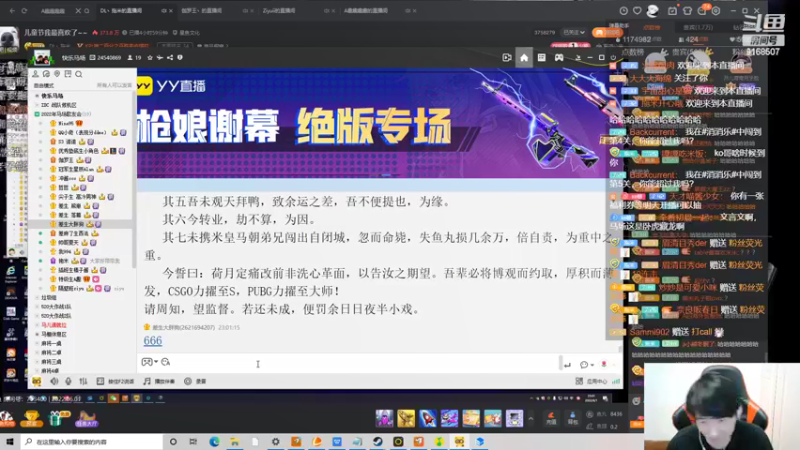The height and width of the screenshot is (450, 800).
Task: Open 应用中心 app center
Action: 592,381
